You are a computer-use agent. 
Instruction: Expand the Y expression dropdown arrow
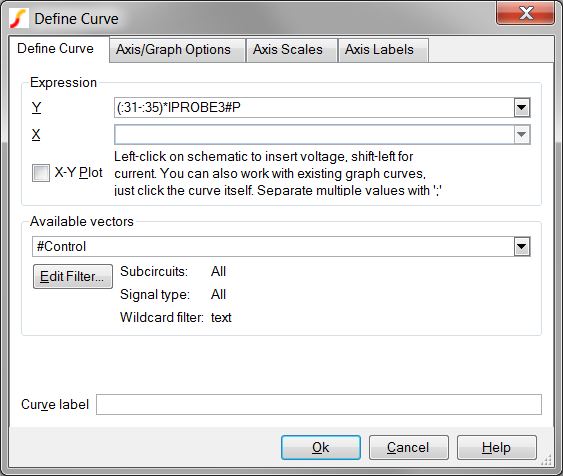click(522, 107)
